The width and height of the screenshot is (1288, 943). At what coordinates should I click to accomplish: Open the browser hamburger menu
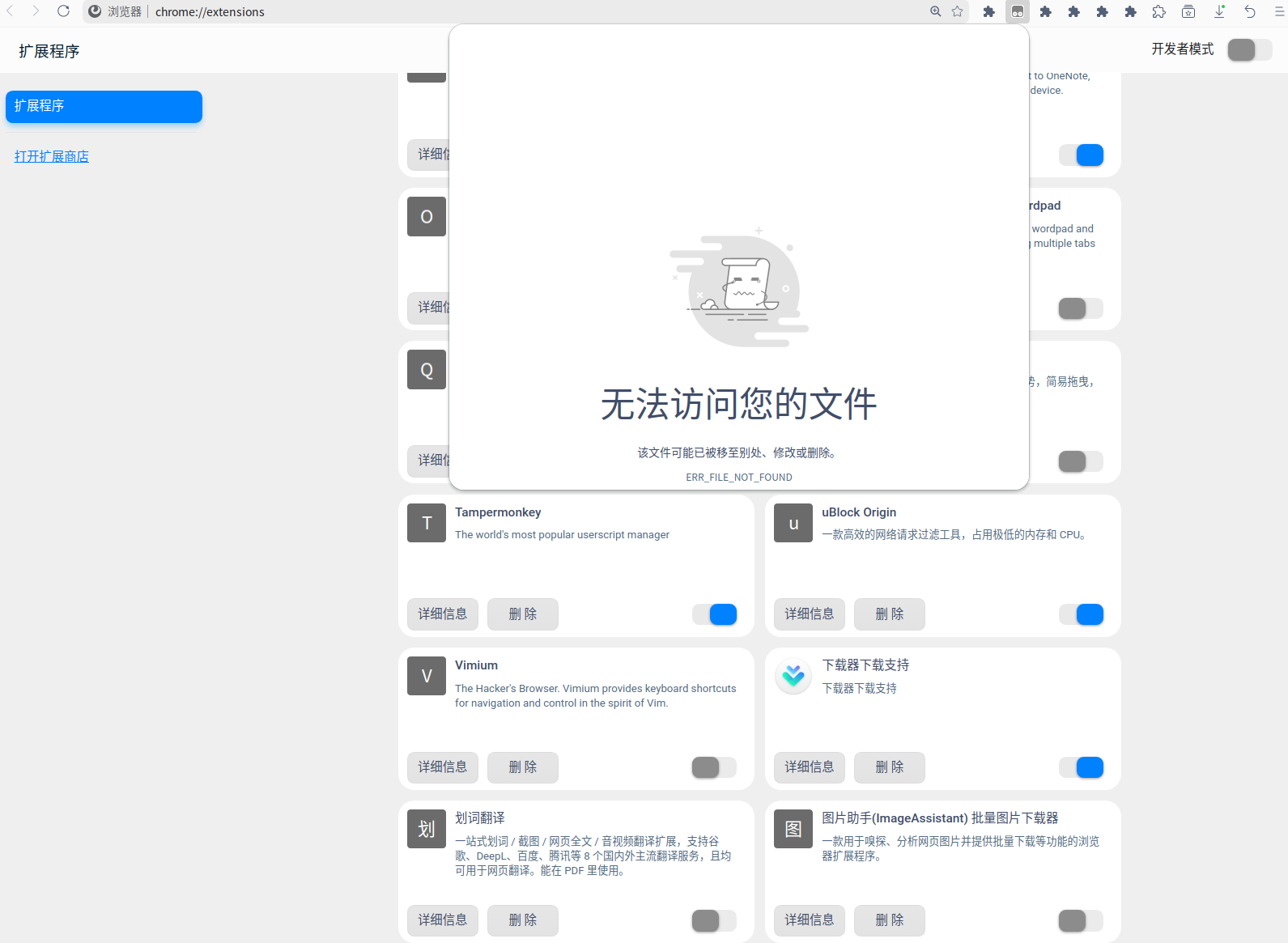1278,11
